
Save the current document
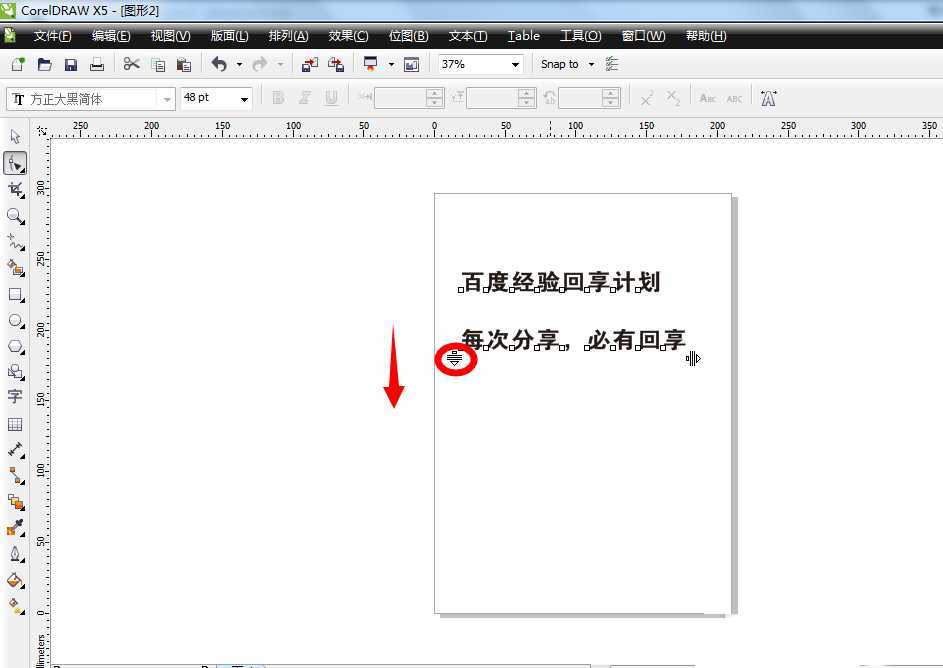pyautogui.click(x=70, y=63)
